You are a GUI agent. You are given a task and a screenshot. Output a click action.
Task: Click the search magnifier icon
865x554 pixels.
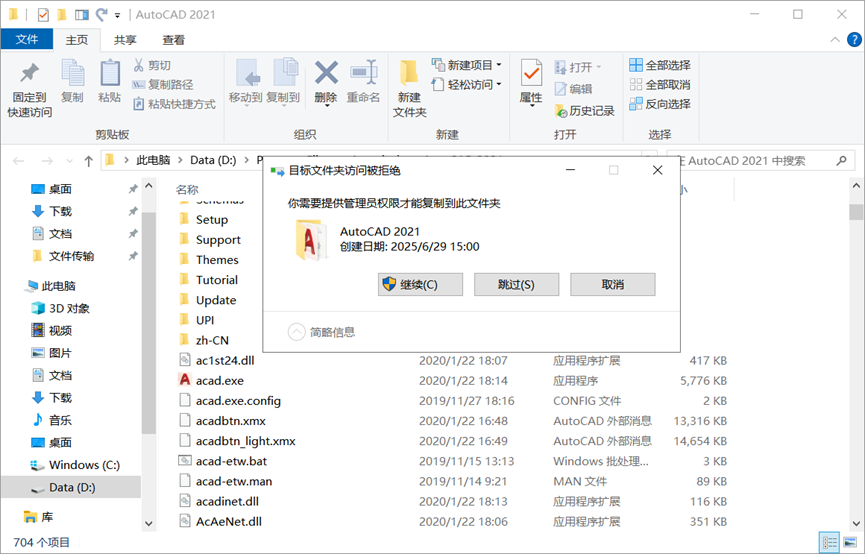(x=841, y=161)
